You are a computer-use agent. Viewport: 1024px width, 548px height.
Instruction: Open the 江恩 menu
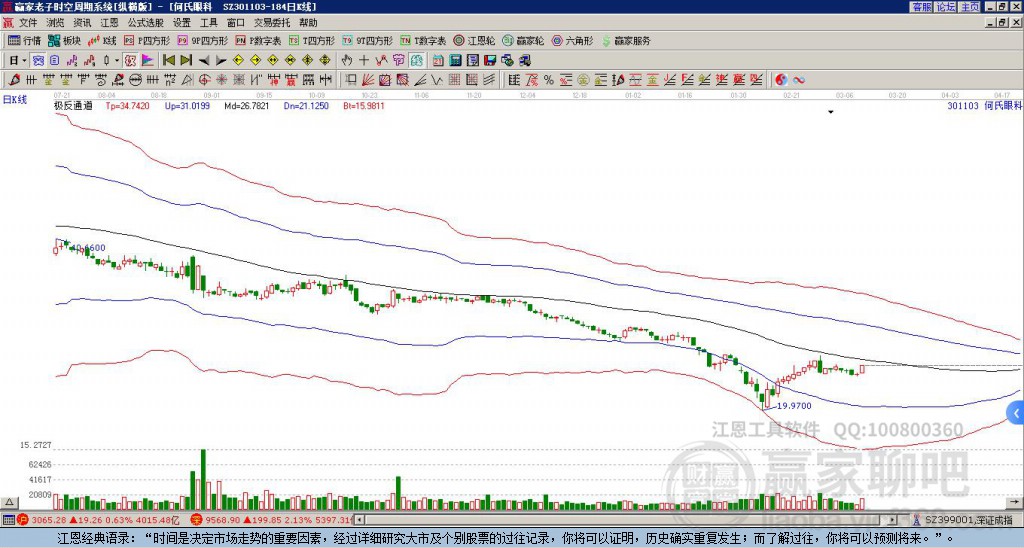(110, 23)
